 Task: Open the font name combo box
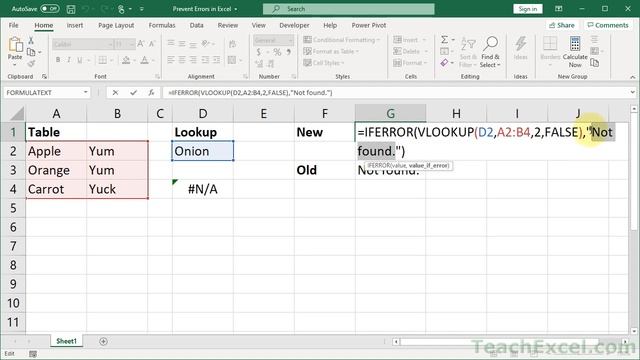[82, 44]
